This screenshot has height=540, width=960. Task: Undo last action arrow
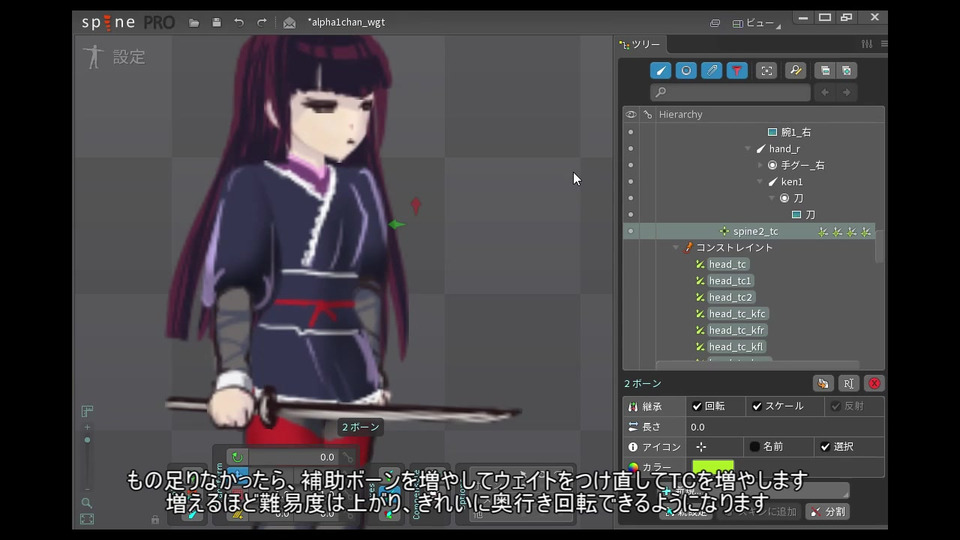tap(239, 23)
